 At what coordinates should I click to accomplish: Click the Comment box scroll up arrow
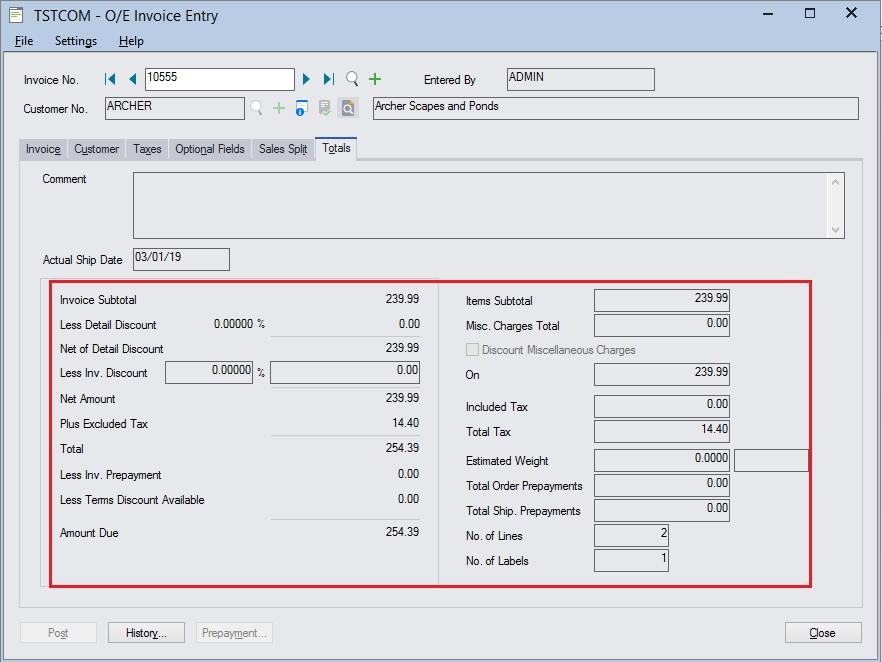point(835,182)
